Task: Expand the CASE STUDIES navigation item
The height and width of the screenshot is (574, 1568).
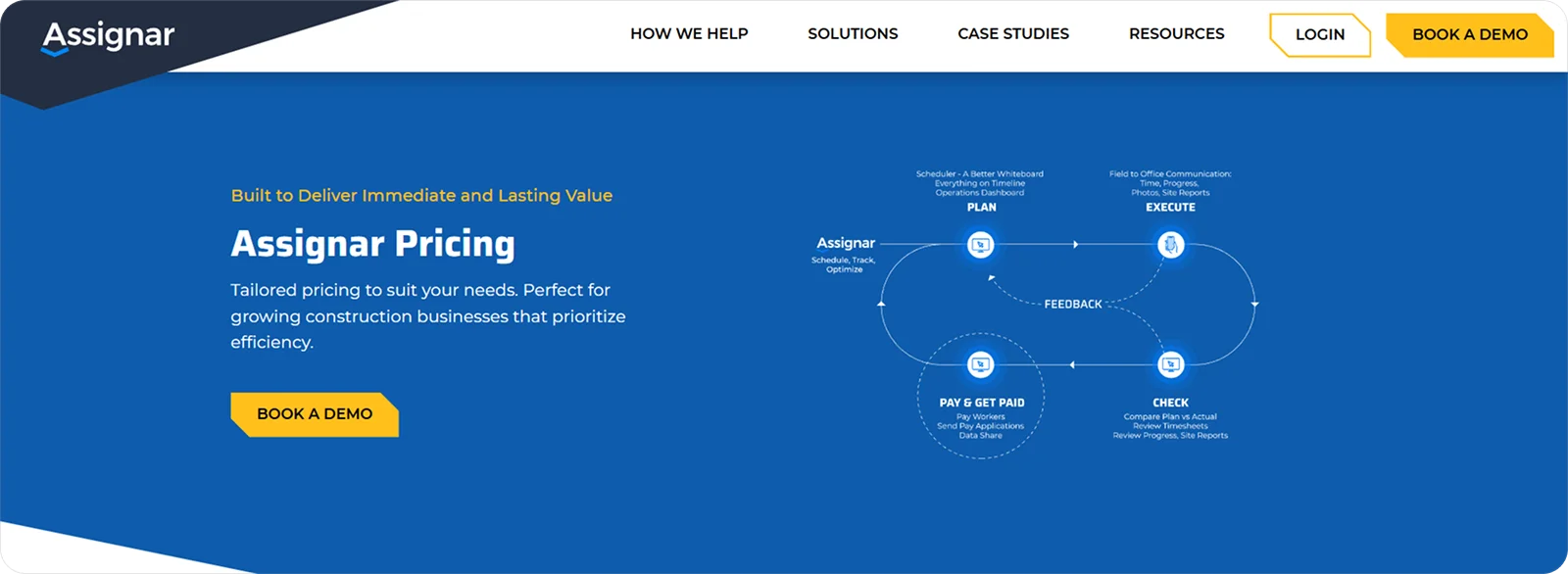Action: (1013, 33)
